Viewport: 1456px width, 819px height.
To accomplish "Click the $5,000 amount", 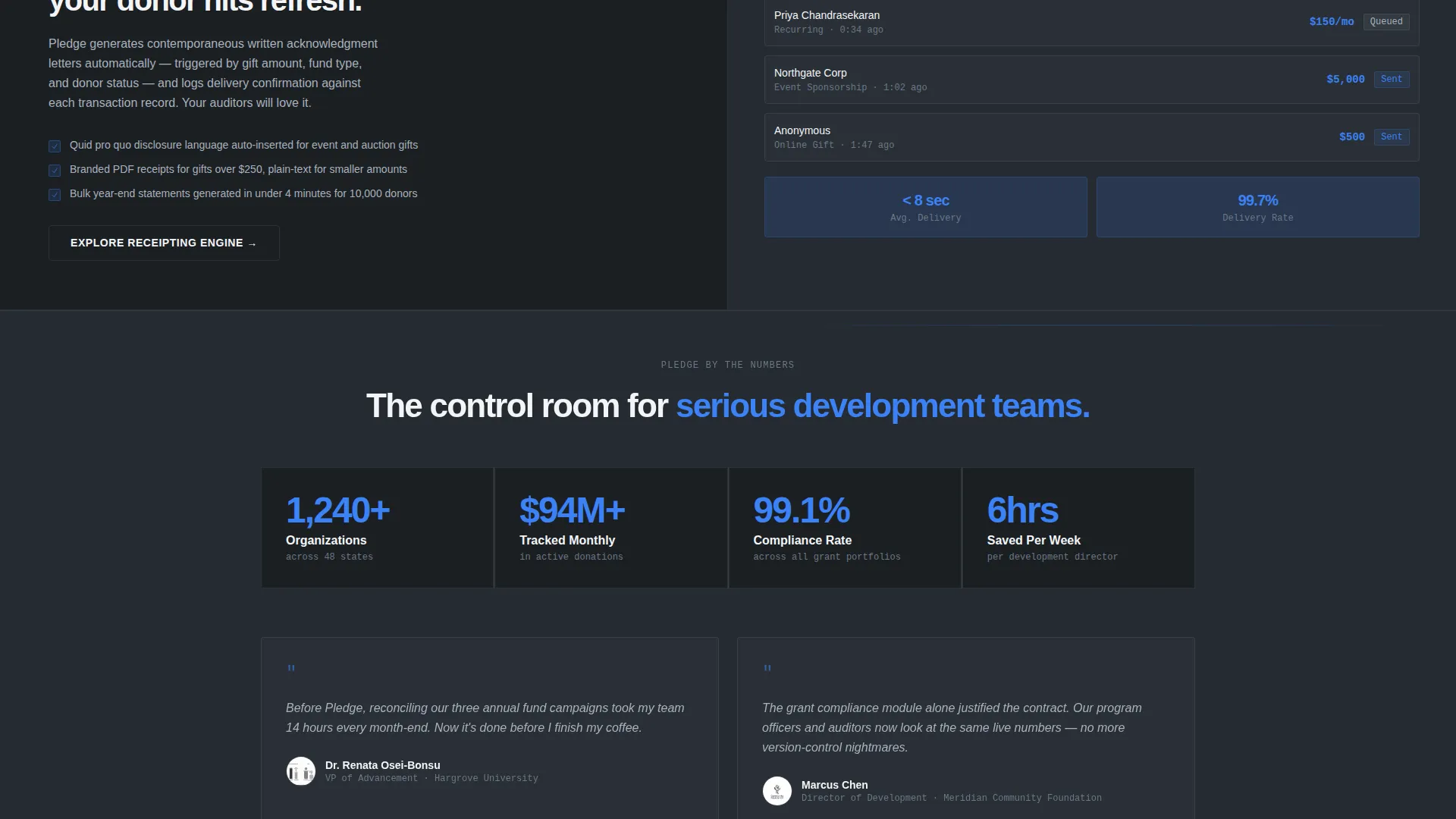I will click(1345, 80).
